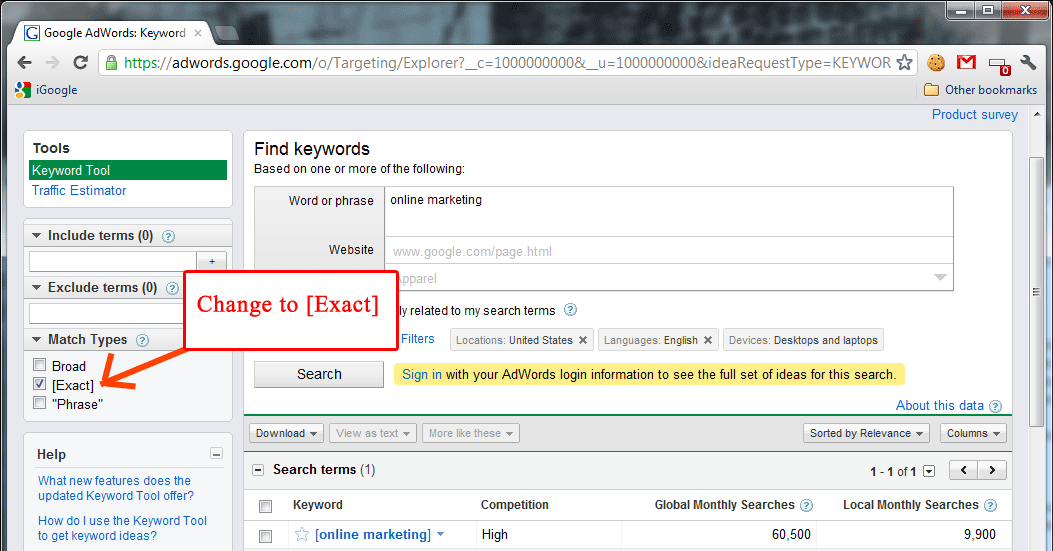Open 'What new features' help link

[116, 489]
